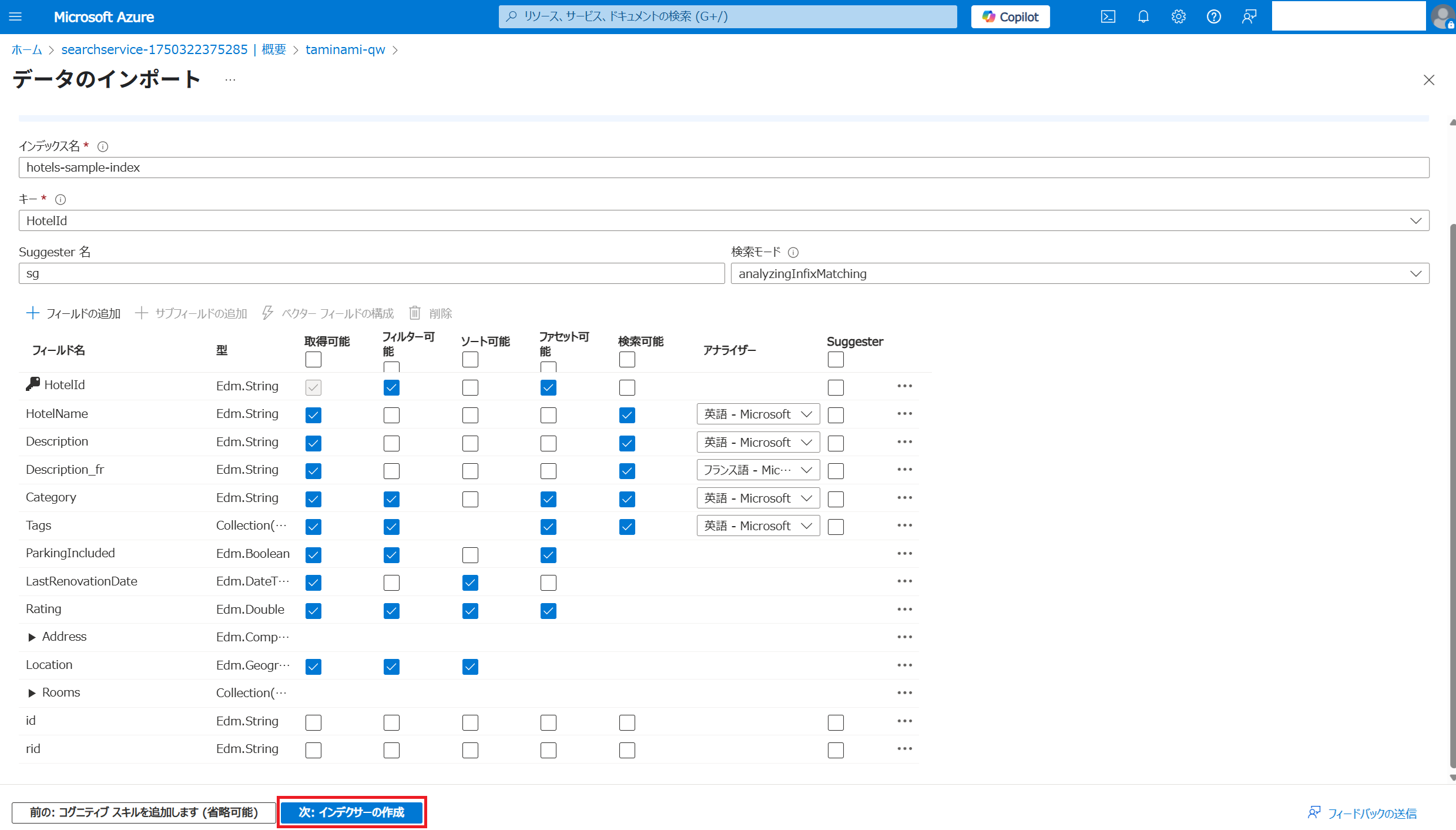Open the Copilot button

coord(1010,17)
